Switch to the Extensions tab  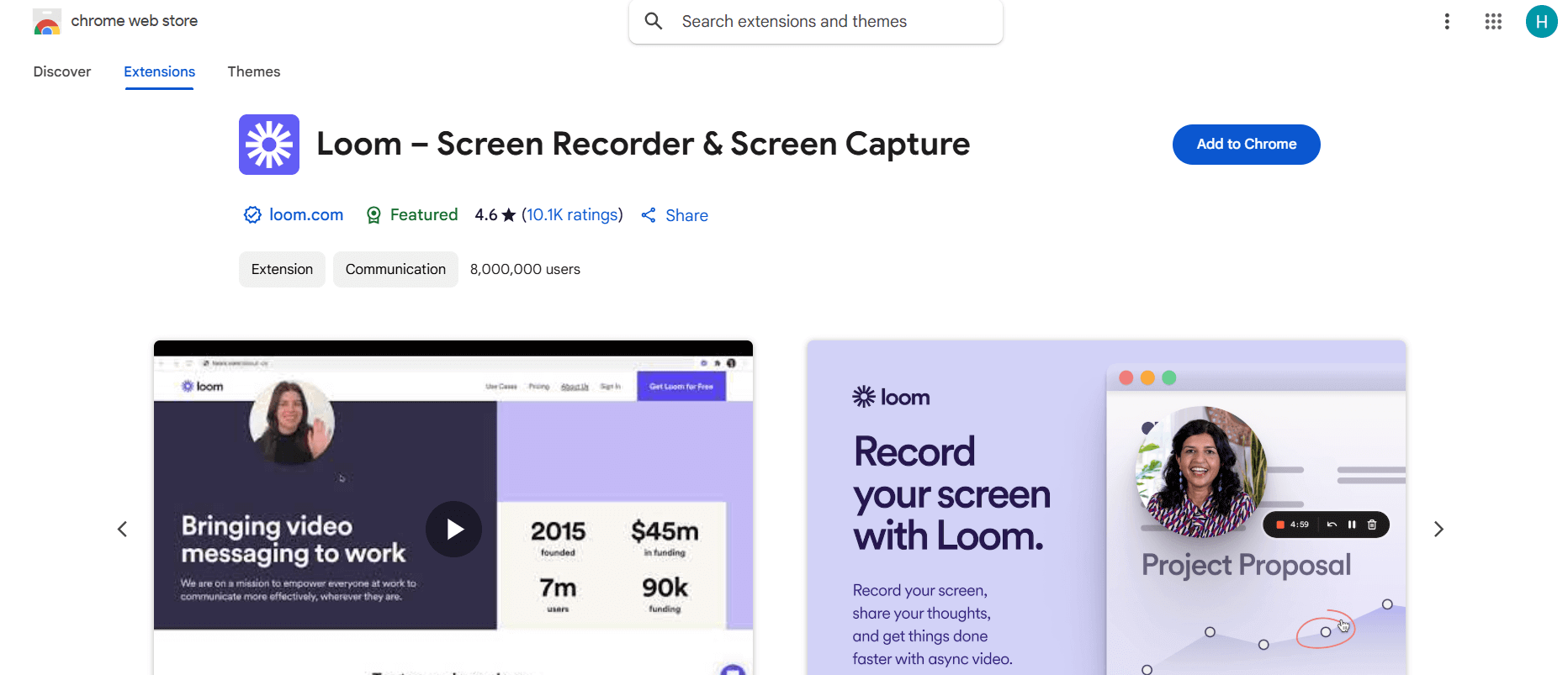tap(160, 71)
